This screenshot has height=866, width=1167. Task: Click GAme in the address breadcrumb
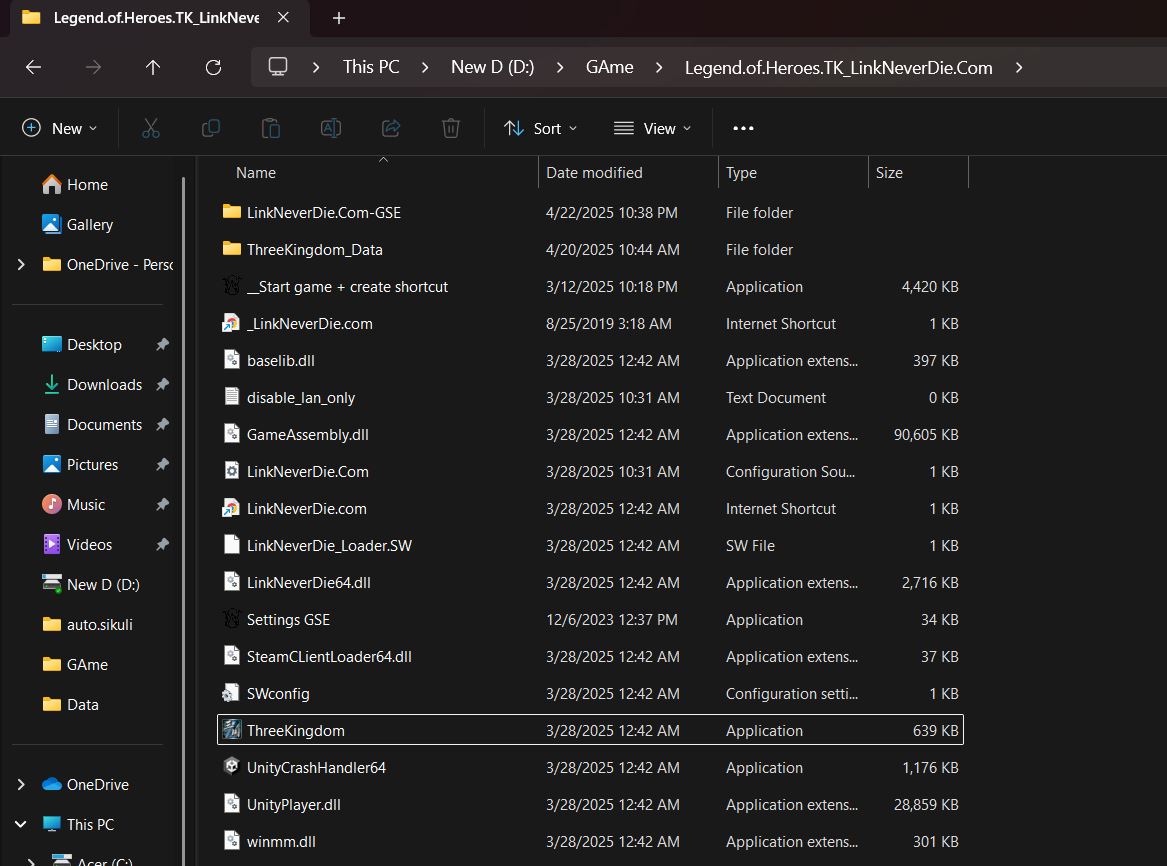609,67
